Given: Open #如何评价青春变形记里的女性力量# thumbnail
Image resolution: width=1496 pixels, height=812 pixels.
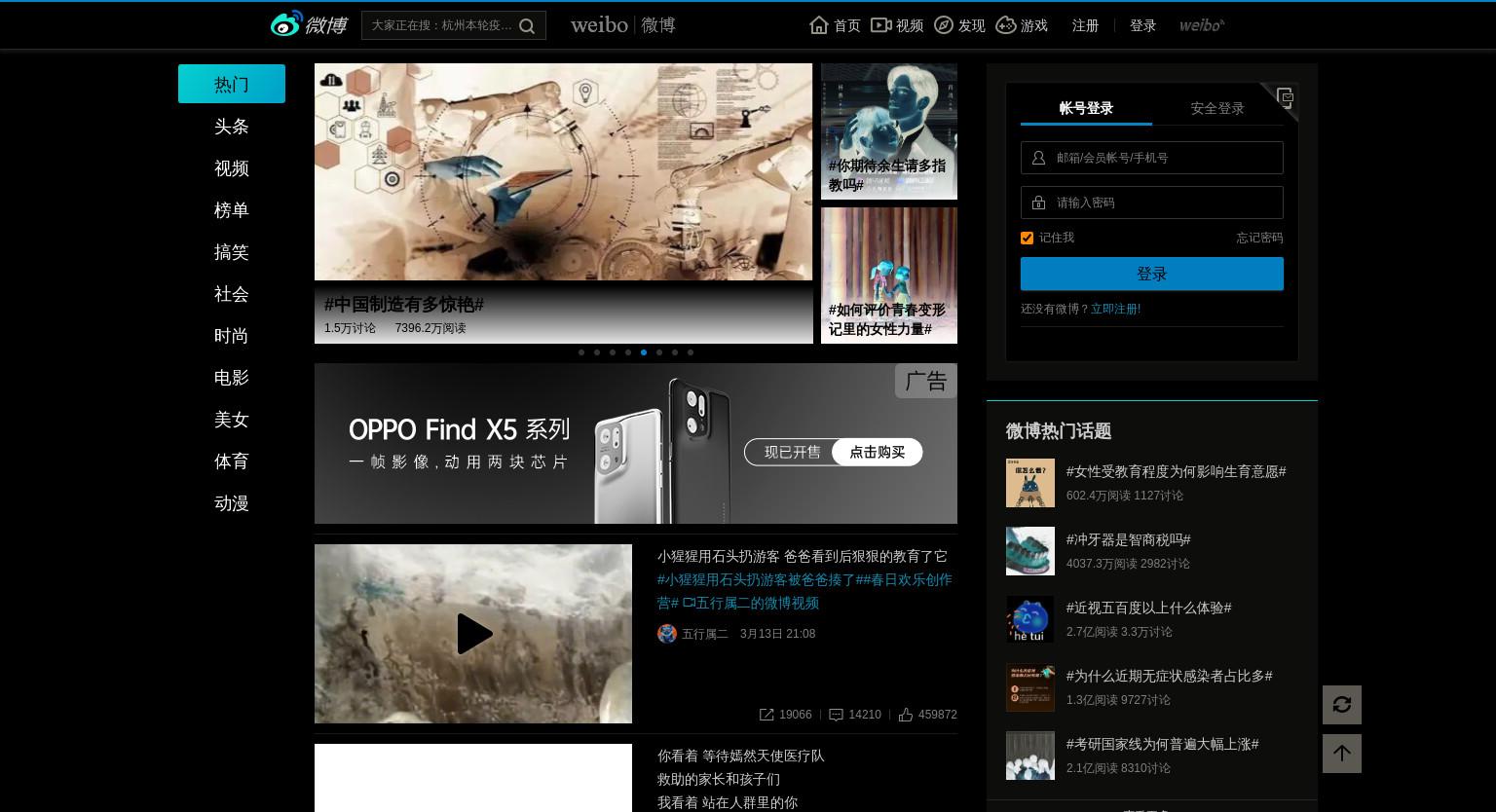Looking at the screenshot, I should [x=889, y=276].
